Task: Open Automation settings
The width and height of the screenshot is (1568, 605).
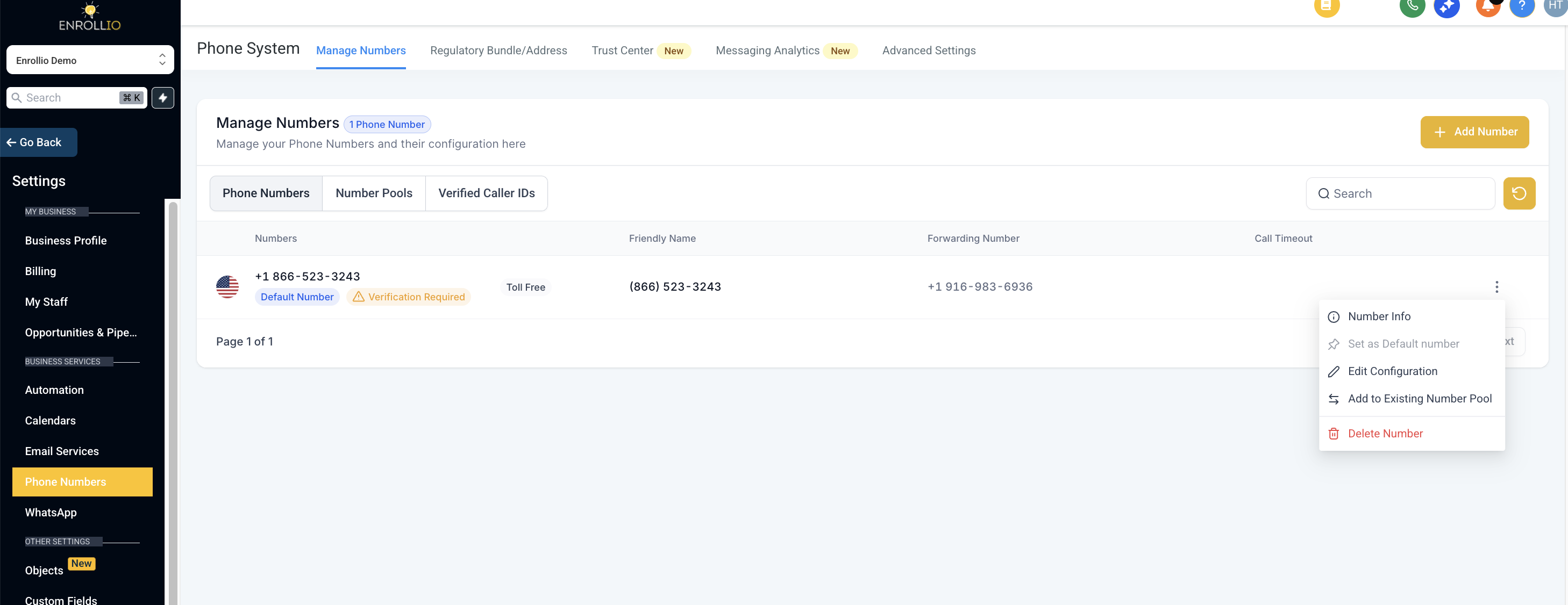Action: click(x=54, y=391)
